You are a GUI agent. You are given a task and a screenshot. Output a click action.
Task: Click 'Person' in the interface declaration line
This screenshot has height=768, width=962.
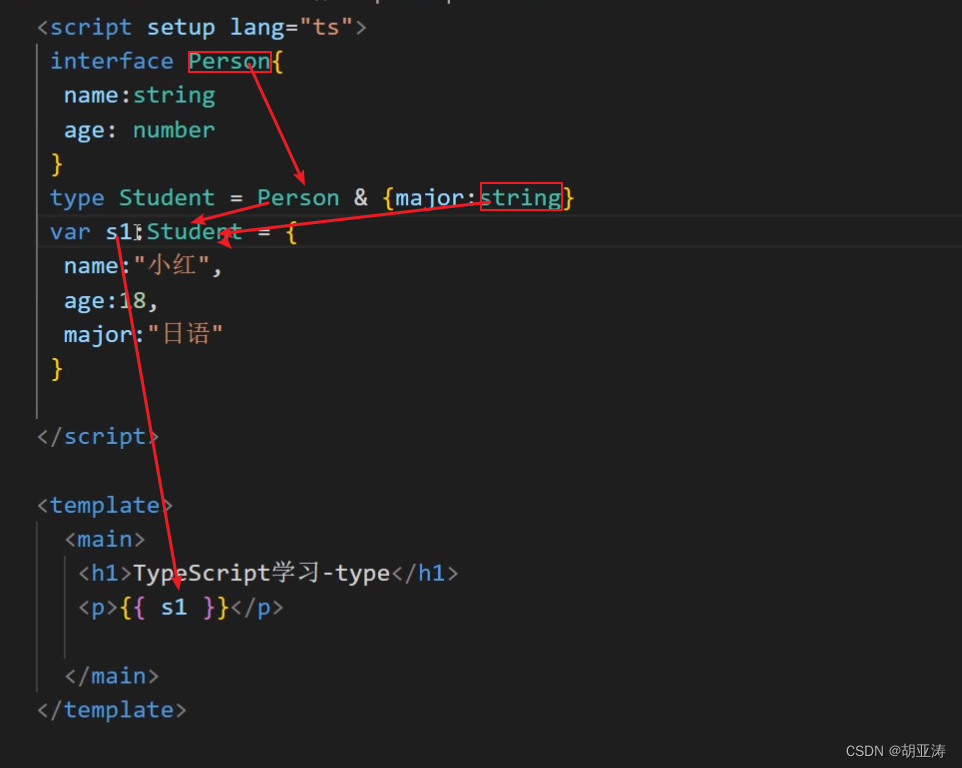229,61
